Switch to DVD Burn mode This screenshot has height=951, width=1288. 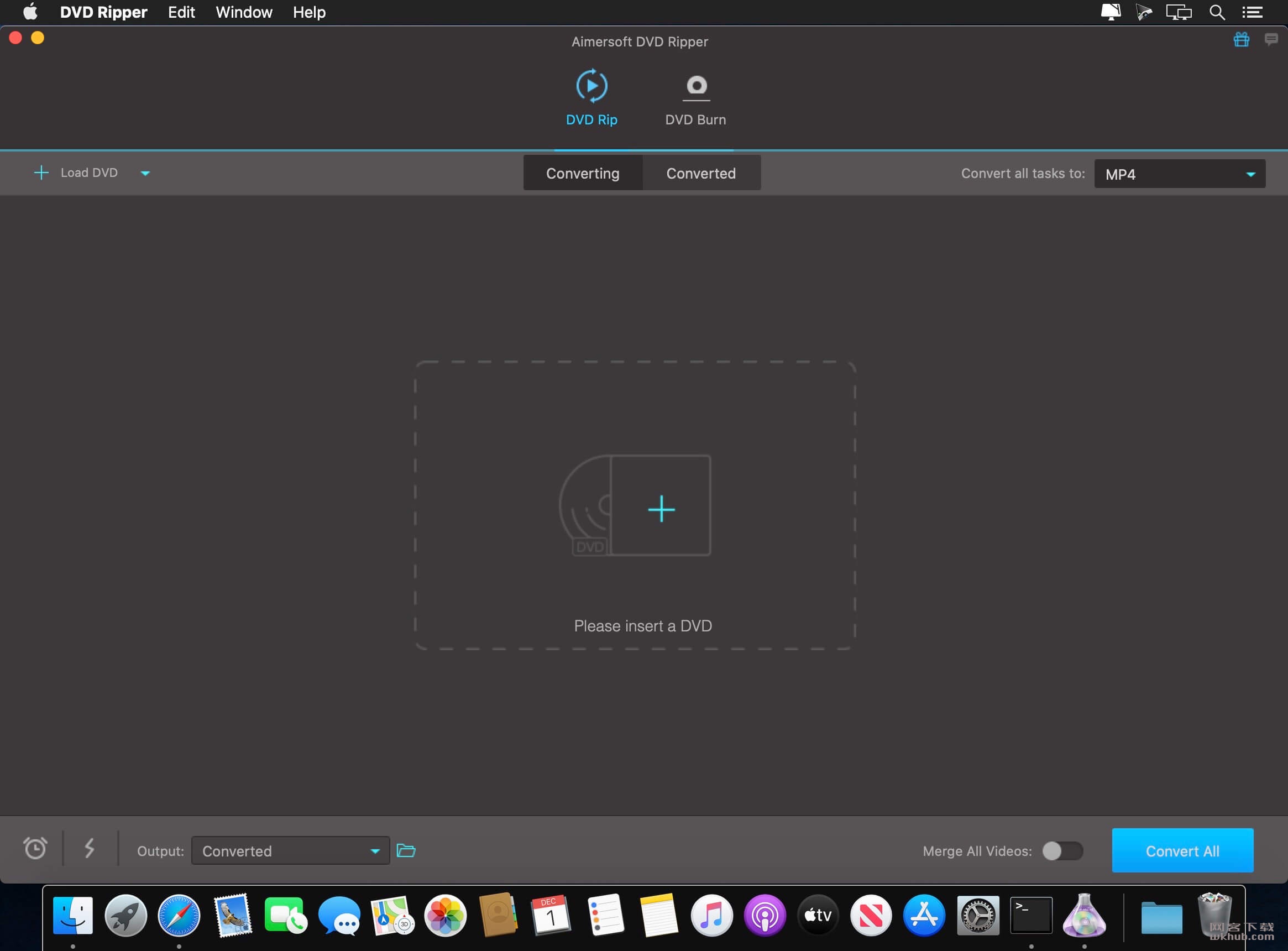[x=696, y=99]
